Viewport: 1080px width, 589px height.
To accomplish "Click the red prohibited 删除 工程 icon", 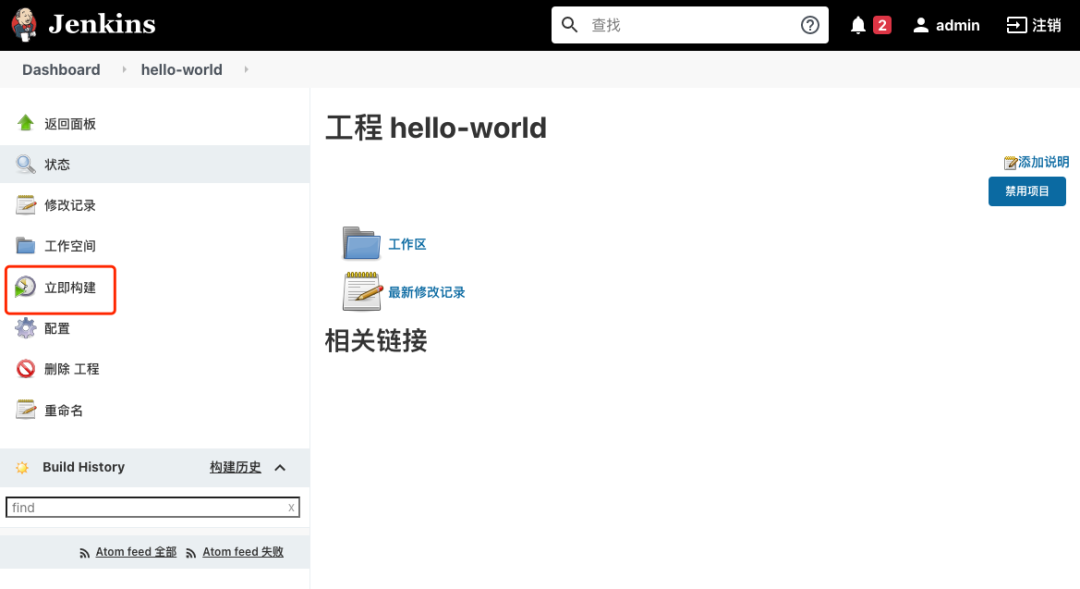I will point(25,369).
